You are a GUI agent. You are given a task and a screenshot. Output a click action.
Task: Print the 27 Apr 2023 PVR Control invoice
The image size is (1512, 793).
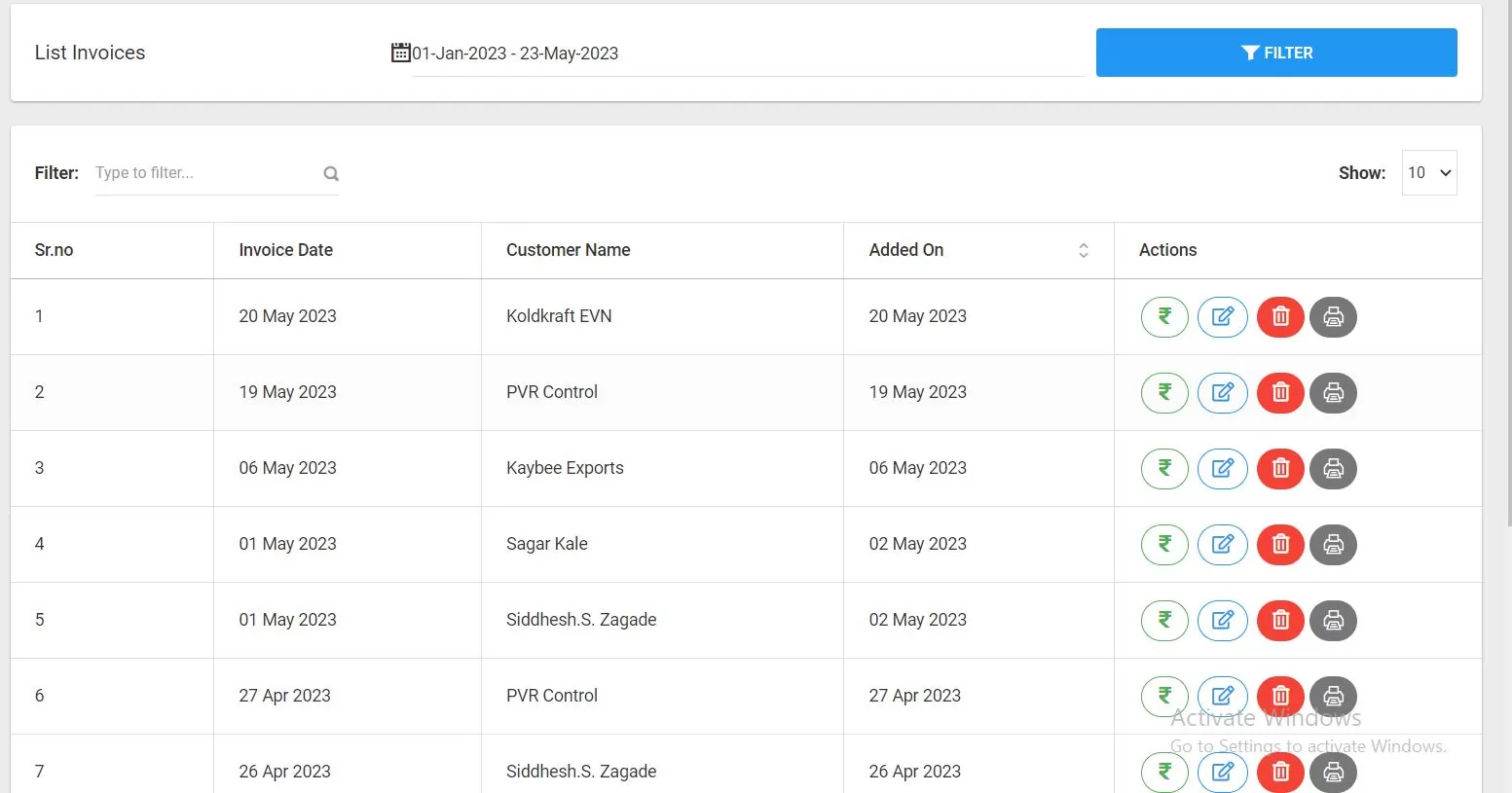(1334, 697)
